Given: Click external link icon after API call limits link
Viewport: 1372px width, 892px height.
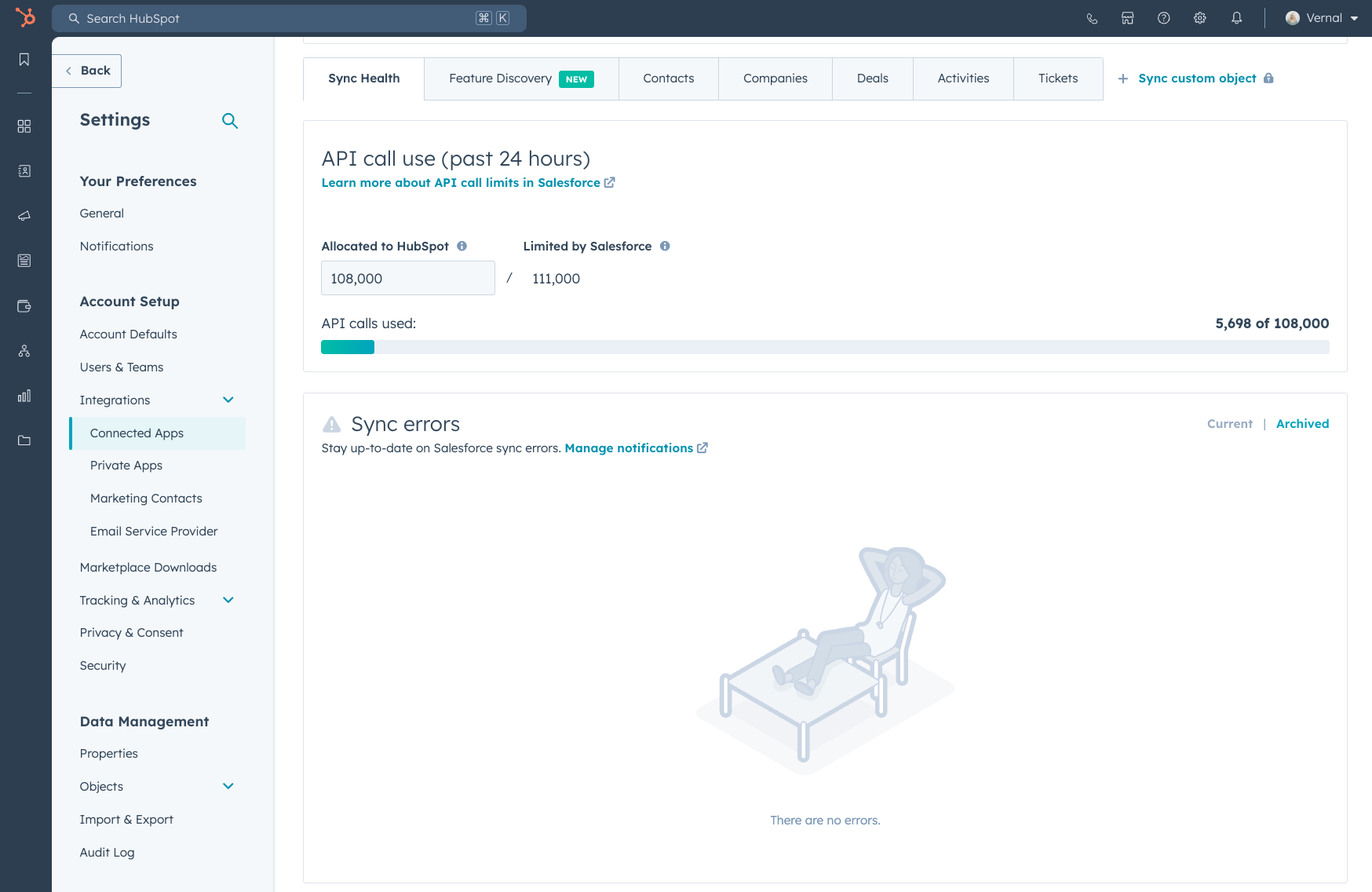Looking at the screenshot, I should click(610, 182).
